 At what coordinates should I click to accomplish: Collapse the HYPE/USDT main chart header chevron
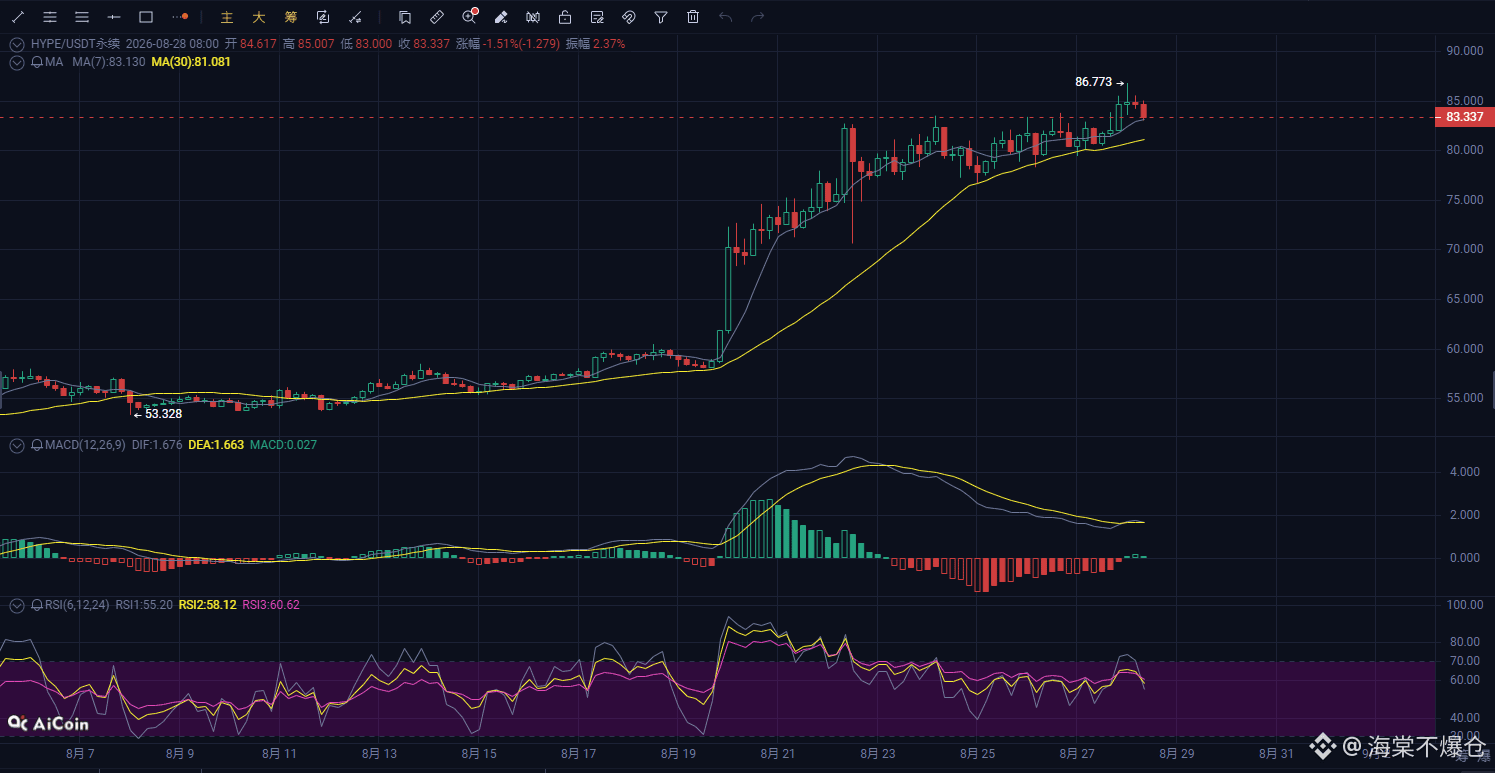pyautogui.click(x=16, y=44)
